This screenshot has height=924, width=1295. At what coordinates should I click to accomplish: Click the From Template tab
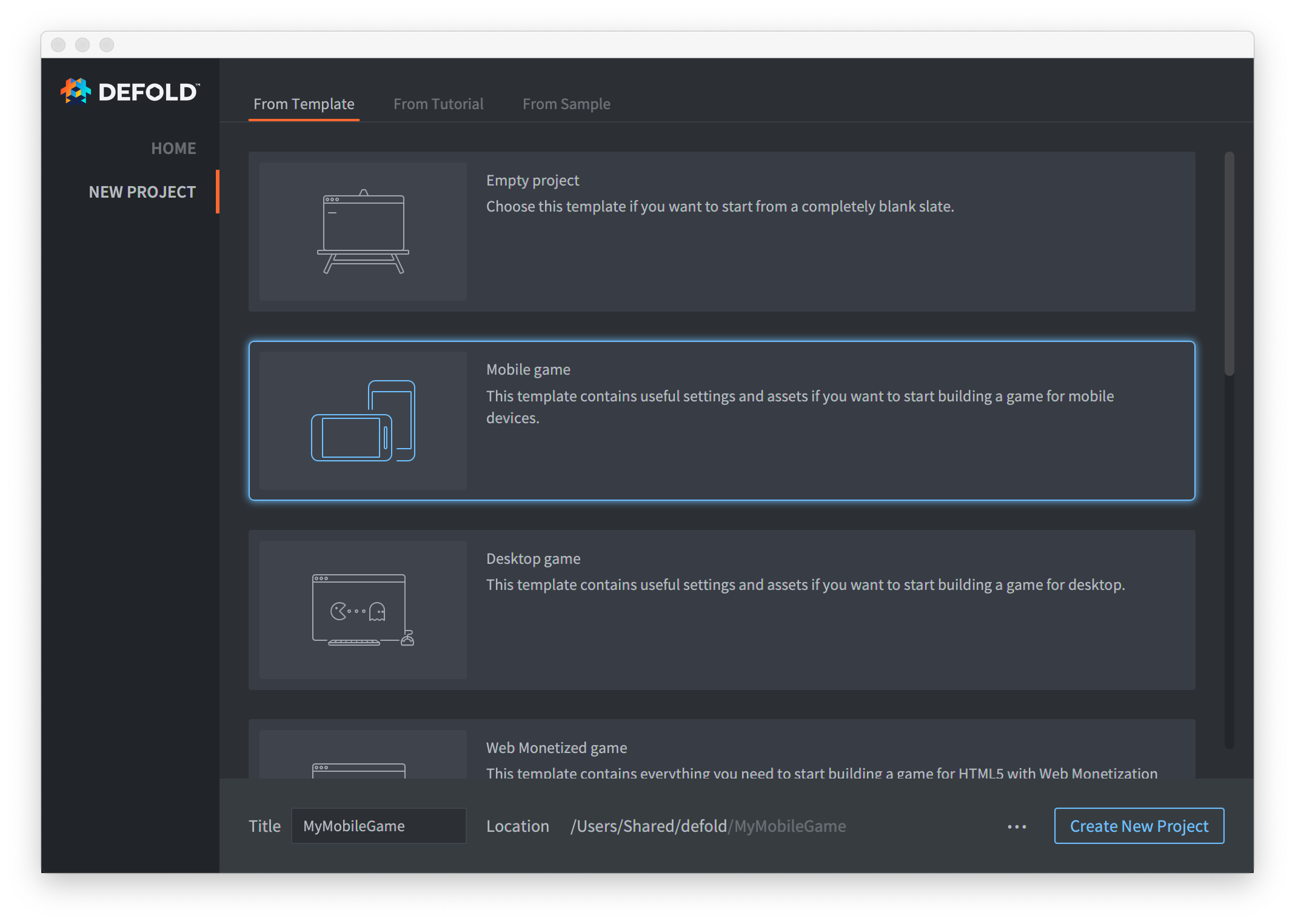303,102
